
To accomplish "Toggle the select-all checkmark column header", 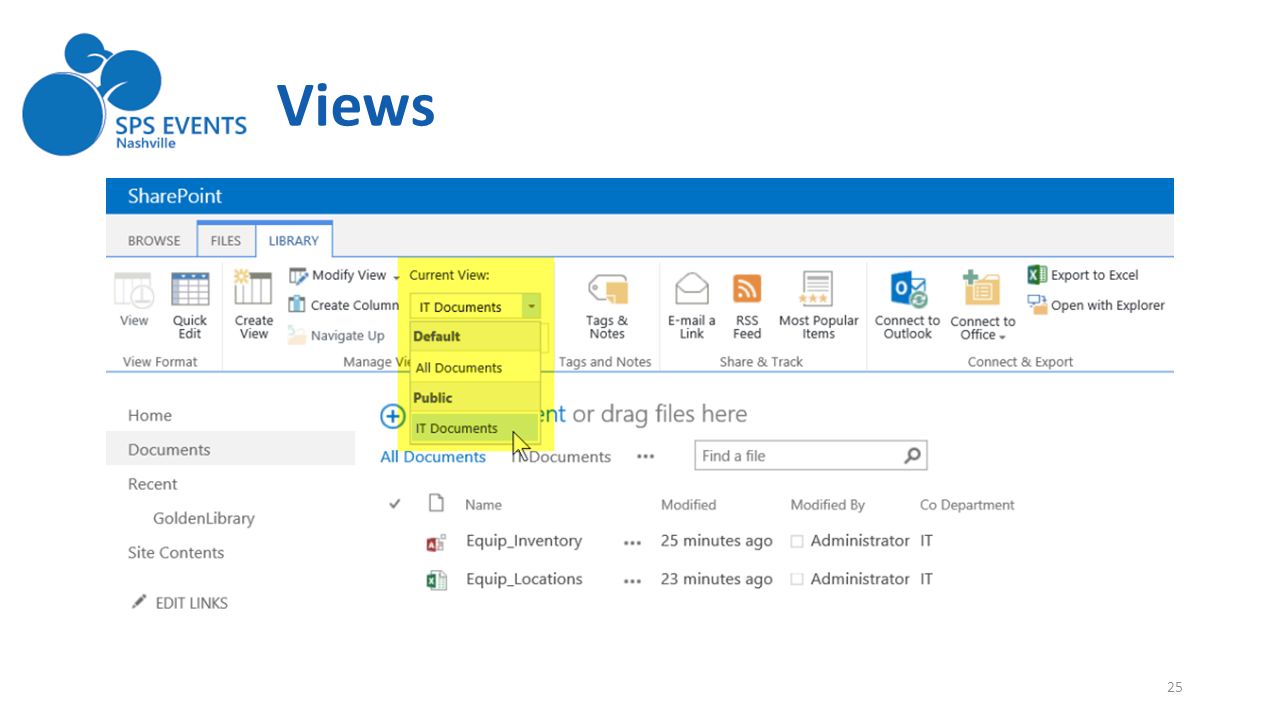I will click(395, 504).
